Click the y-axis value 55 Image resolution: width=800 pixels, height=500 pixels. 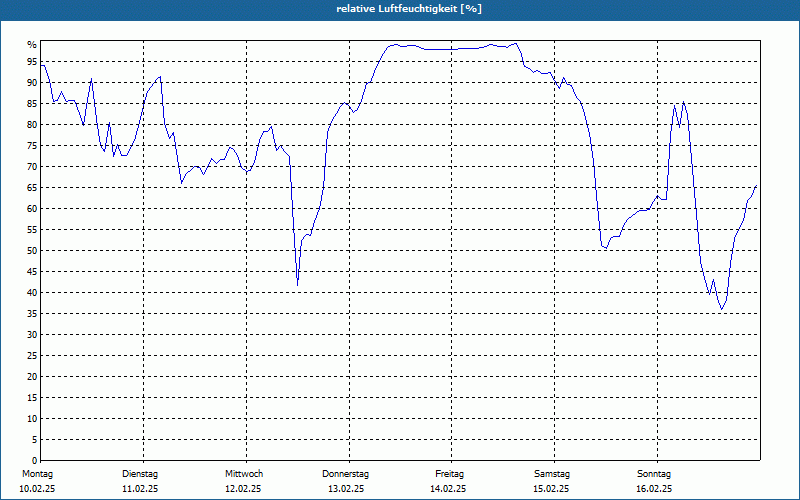32,230
